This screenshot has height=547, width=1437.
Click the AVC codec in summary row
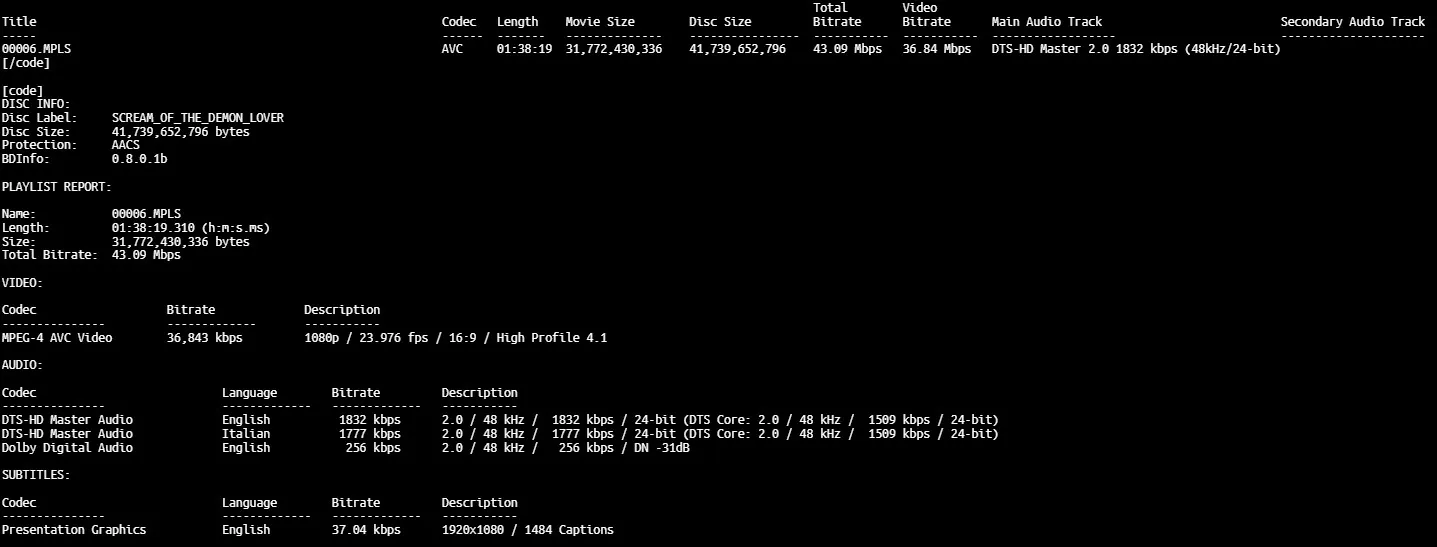coord(452,49)
